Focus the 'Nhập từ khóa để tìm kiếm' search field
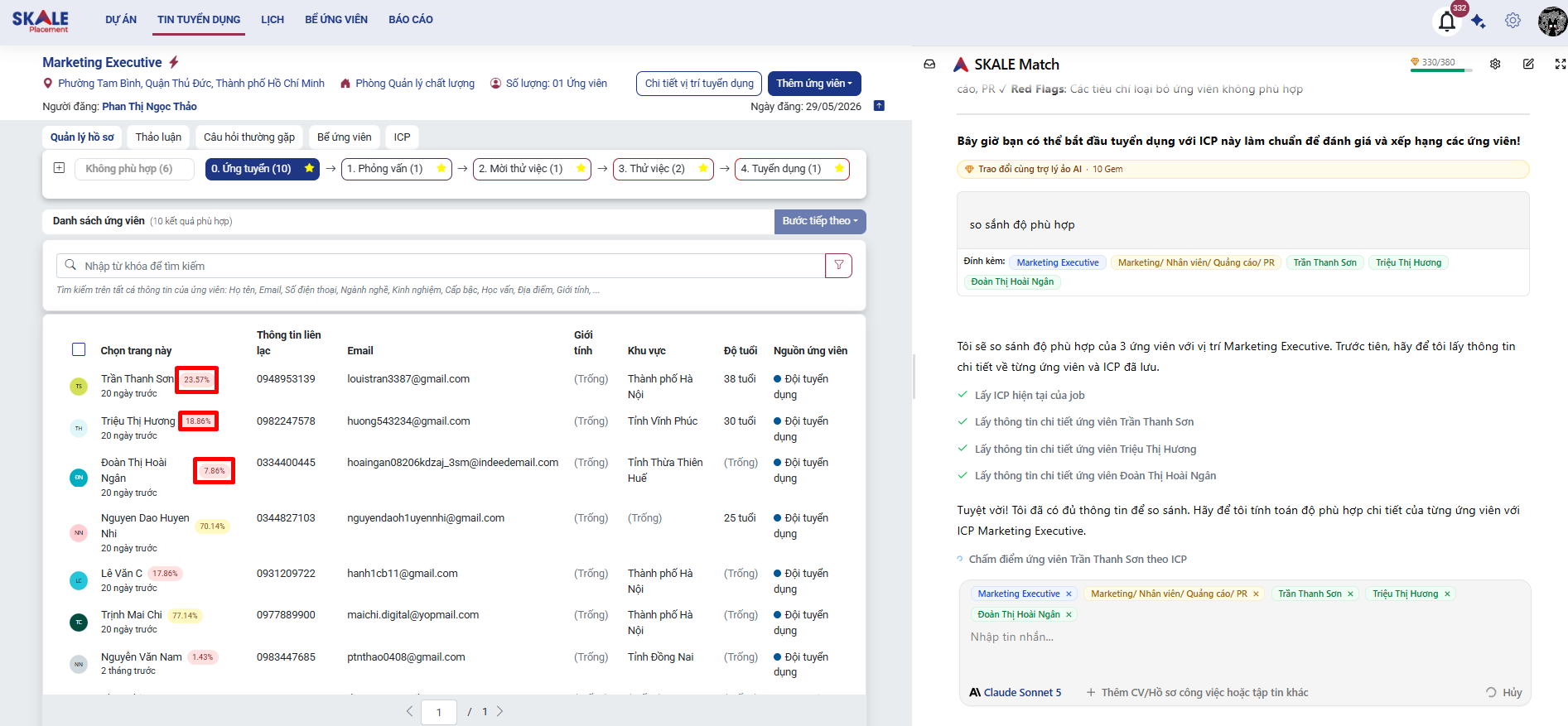Image resolution: width=1568 pixels, height=726 pixels. [x=441, y=266]
